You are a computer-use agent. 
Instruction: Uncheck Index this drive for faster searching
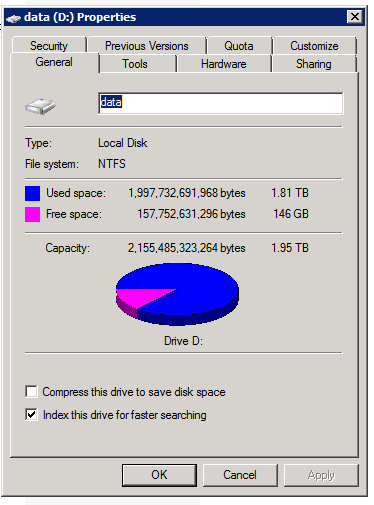pos(31,414)
